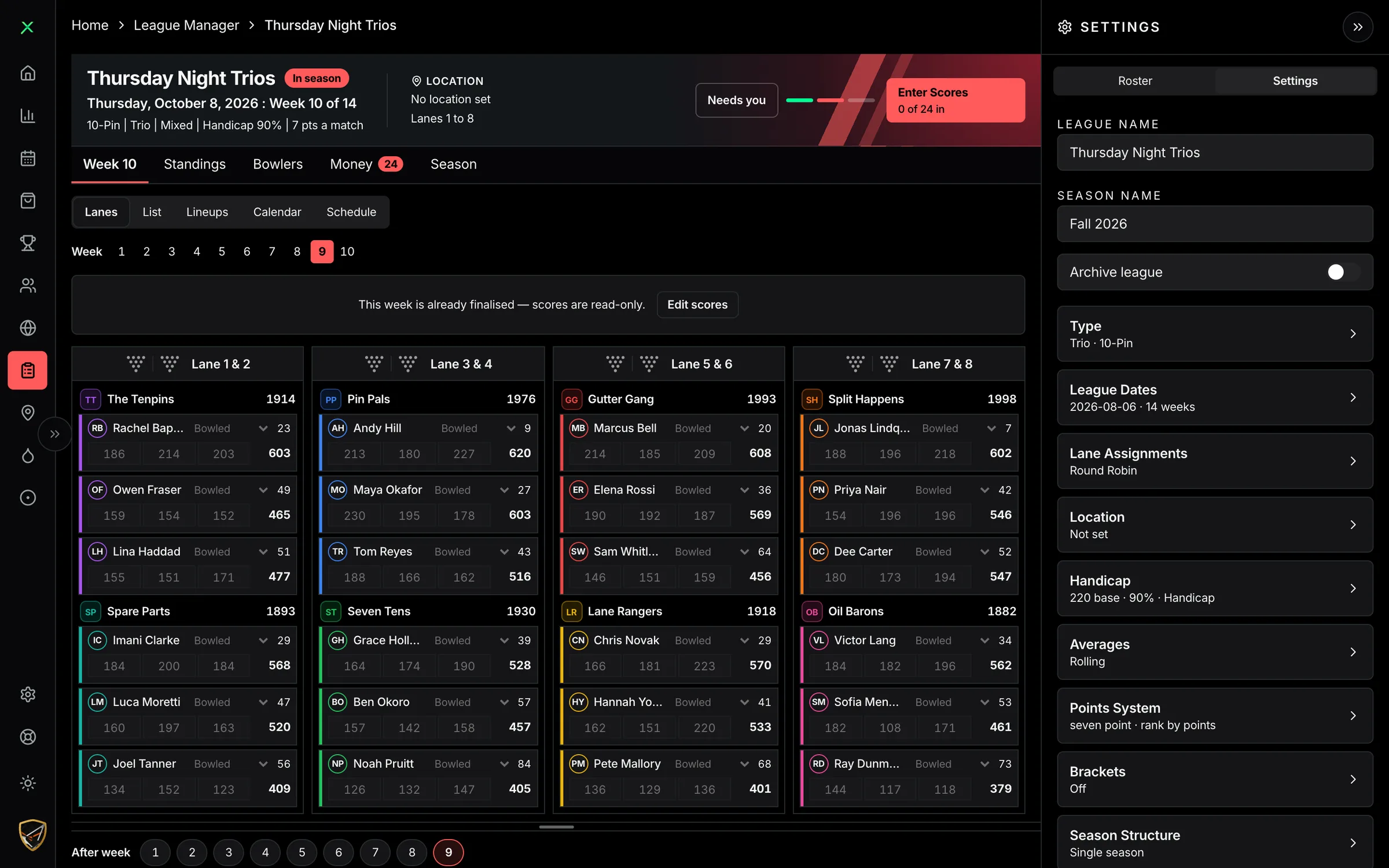This screenshot has height=868, width=1389.
Task: Click The Tenpins team header
Action: (x=188, y=399)
